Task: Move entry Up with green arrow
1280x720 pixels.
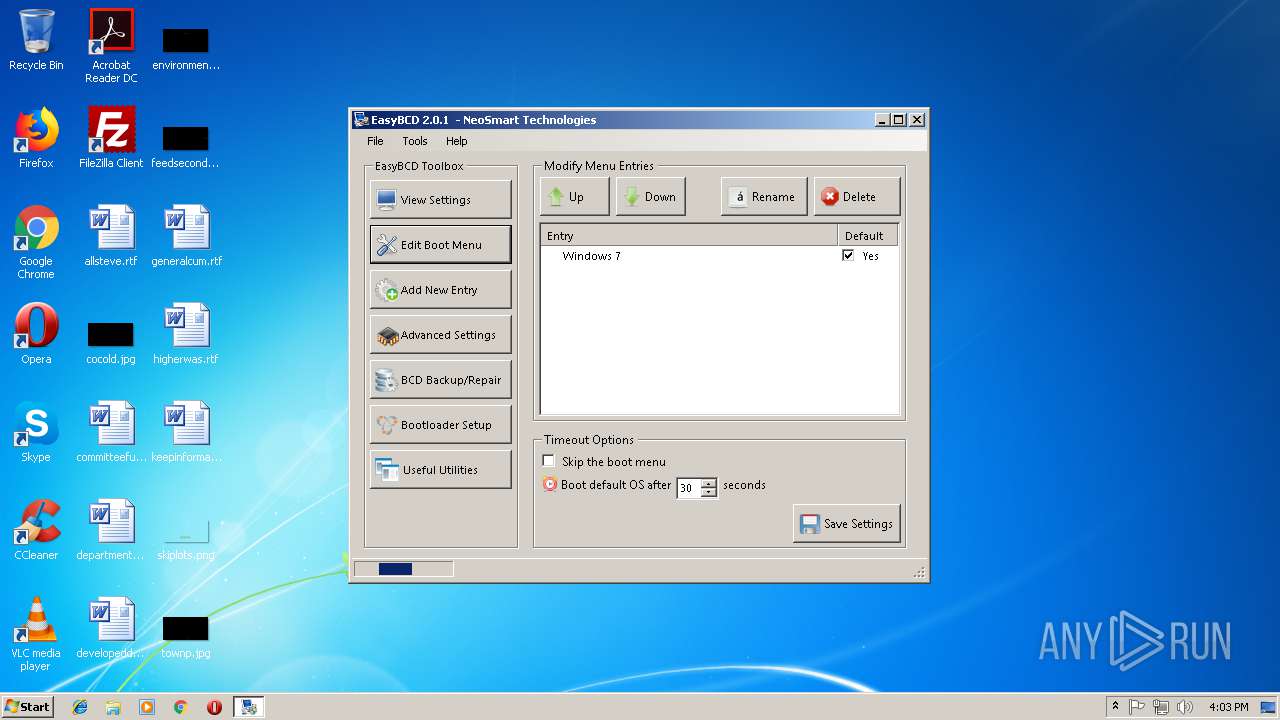Action: click(575, 197)
